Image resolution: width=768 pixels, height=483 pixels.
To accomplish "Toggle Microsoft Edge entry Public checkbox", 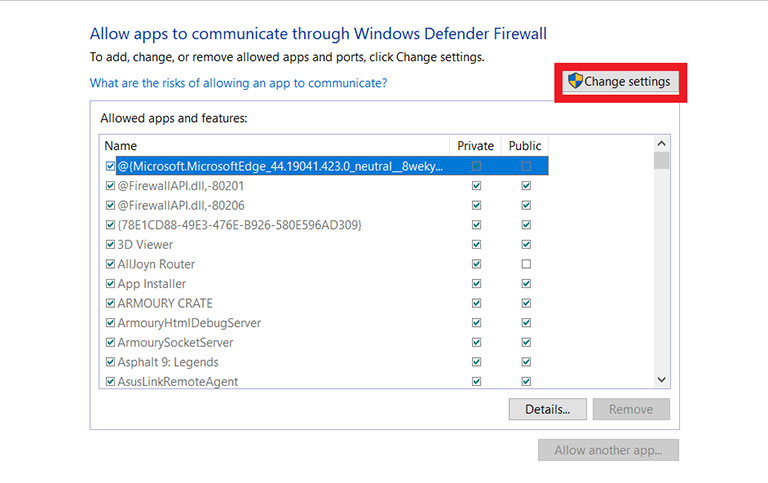I will click(x=526, y=166).
